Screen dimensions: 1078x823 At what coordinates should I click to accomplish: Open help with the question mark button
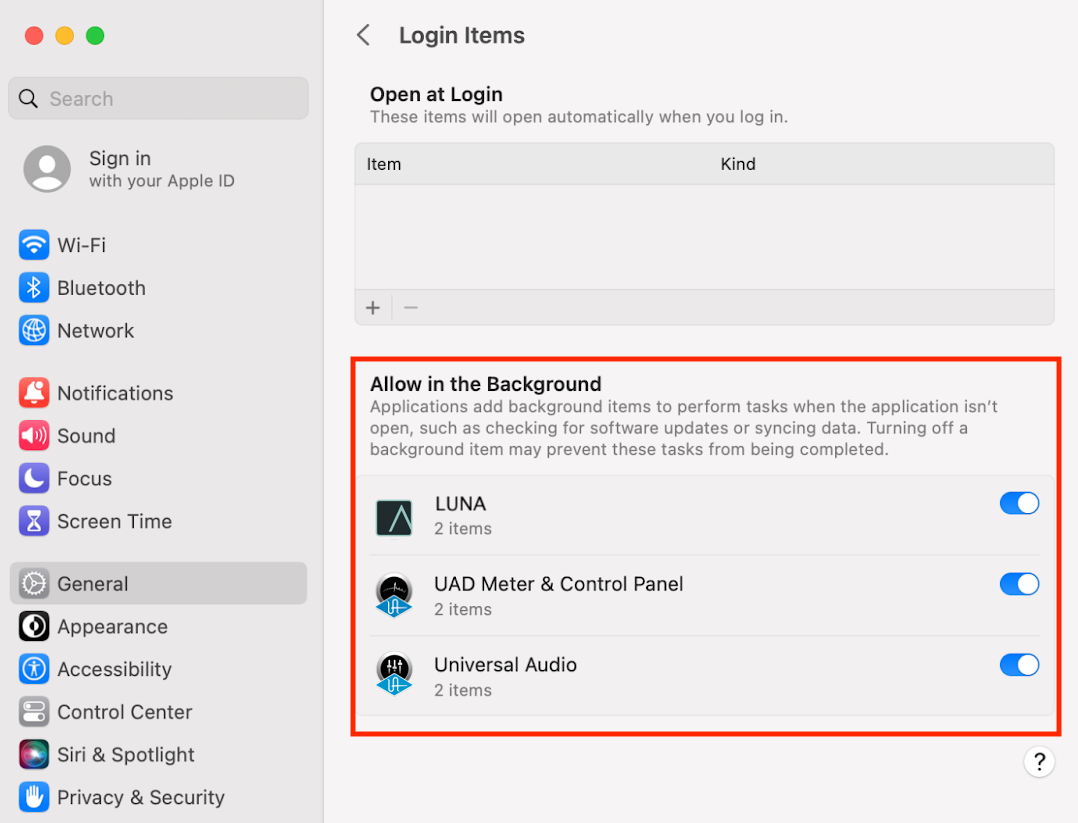[x=1039, y=761]
